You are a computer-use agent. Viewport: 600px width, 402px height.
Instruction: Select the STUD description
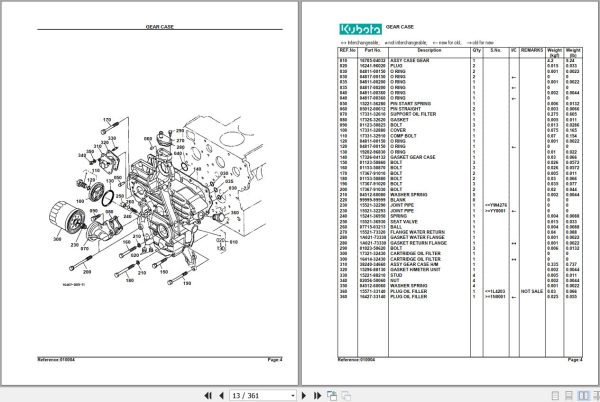[x=396, y=275]
